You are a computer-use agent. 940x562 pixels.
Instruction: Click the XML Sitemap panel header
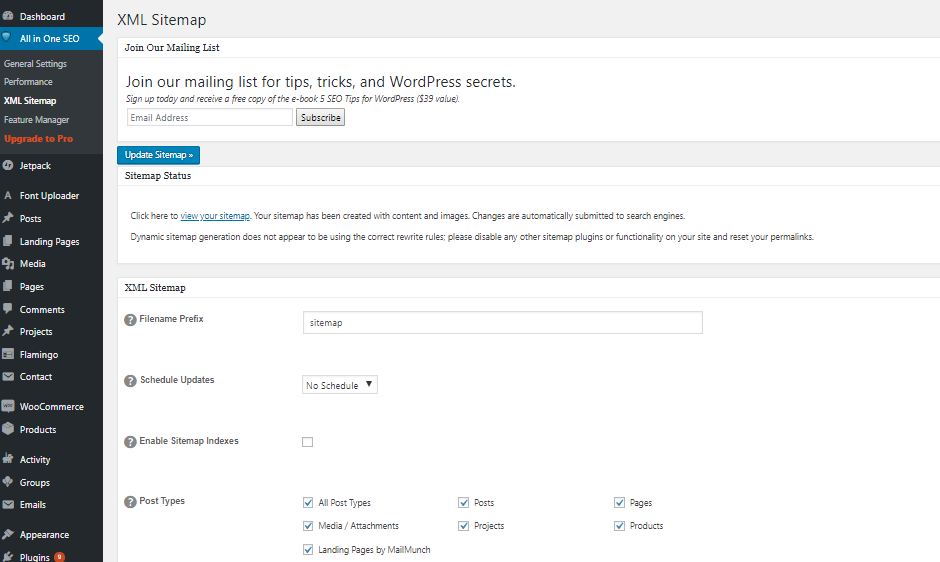[x=155, y=287]
